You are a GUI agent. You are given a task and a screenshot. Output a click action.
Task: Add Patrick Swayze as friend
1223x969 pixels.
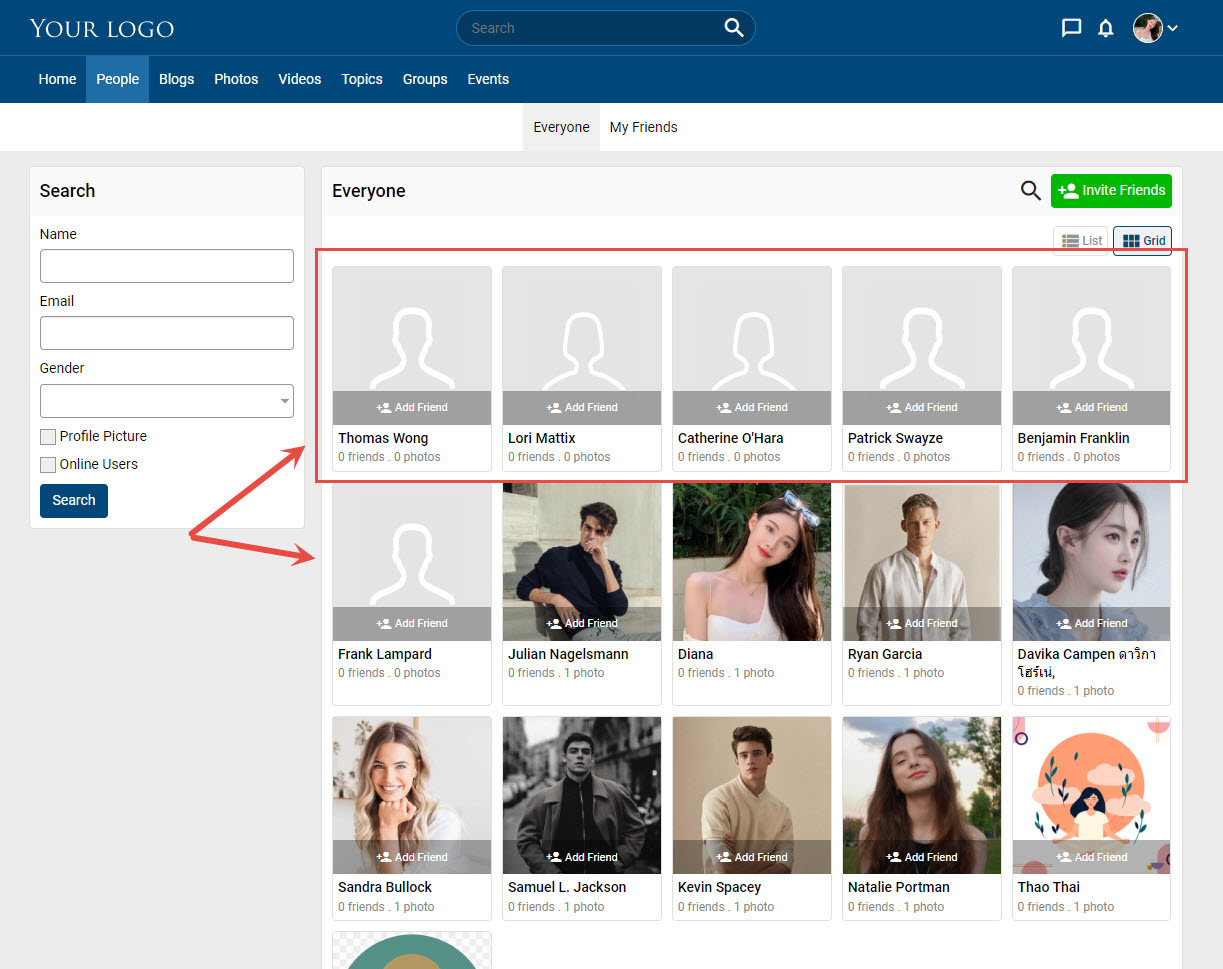tap(922, 407)
